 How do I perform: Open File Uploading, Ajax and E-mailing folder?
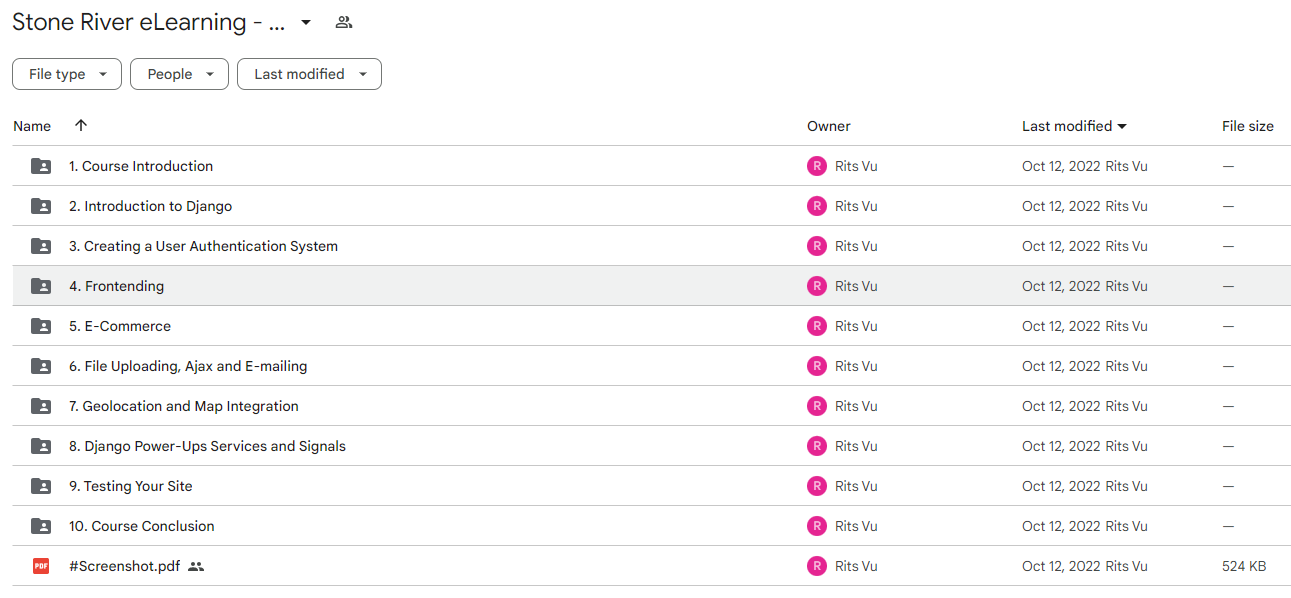188,366
